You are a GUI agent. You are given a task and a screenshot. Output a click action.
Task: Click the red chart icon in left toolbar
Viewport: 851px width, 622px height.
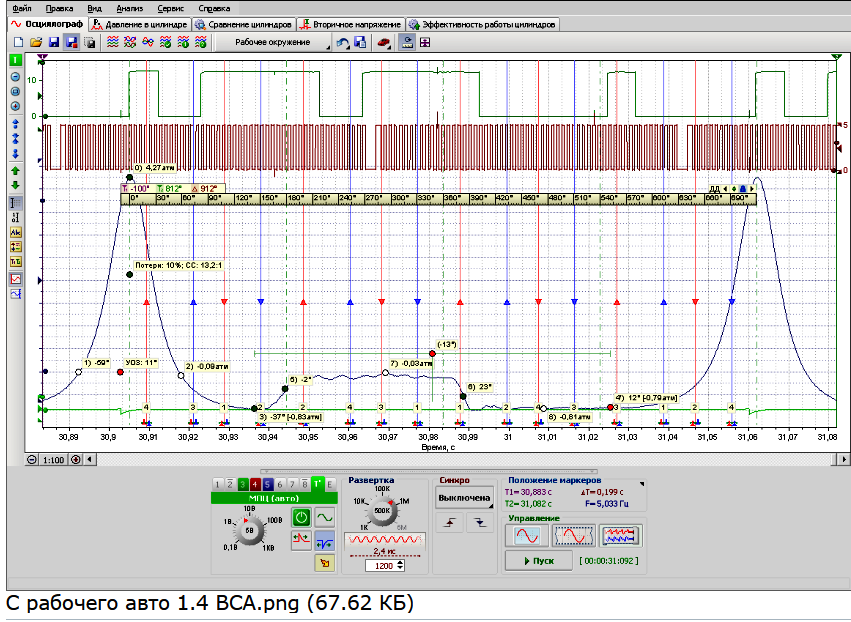[x=15, y=279]
